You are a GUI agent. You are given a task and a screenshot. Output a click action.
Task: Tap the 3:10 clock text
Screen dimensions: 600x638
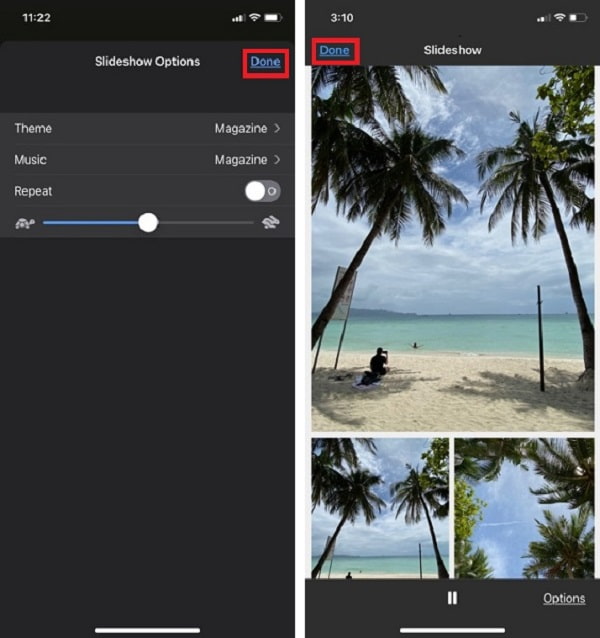tap(342, 18)
